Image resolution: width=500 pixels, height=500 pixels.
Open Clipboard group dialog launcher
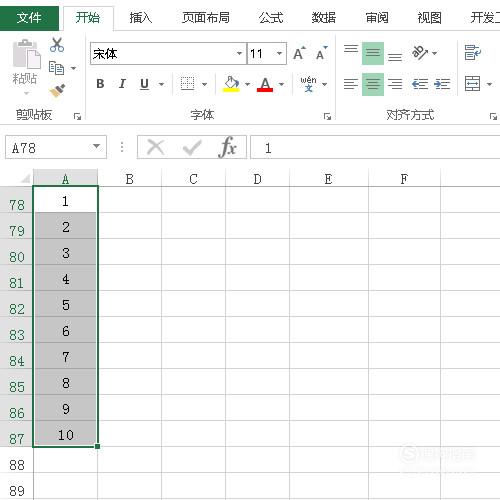(x=77, y=116)
